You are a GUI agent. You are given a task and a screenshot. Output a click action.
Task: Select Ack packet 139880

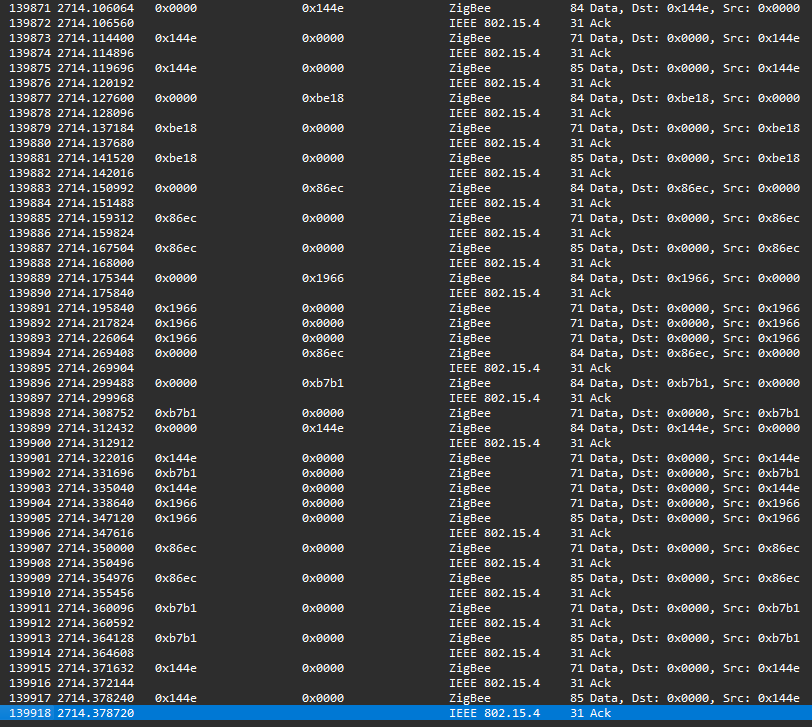click(406, 143)
